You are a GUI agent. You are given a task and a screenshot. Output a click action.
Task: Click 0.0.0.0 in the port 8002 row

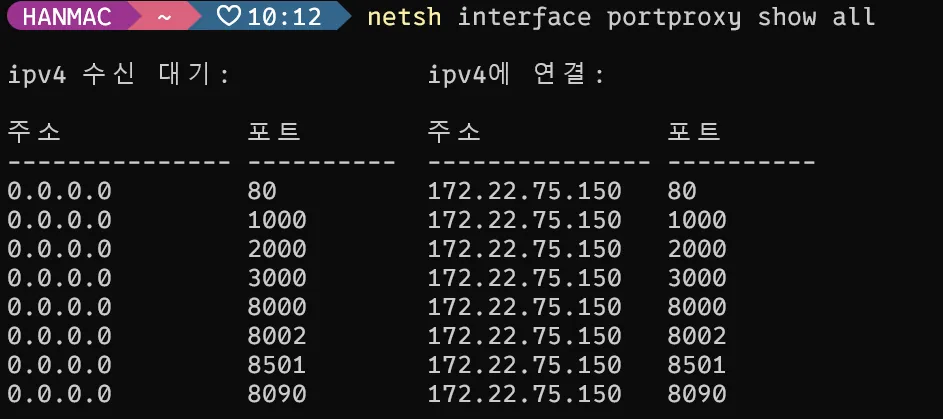[60, 336]
